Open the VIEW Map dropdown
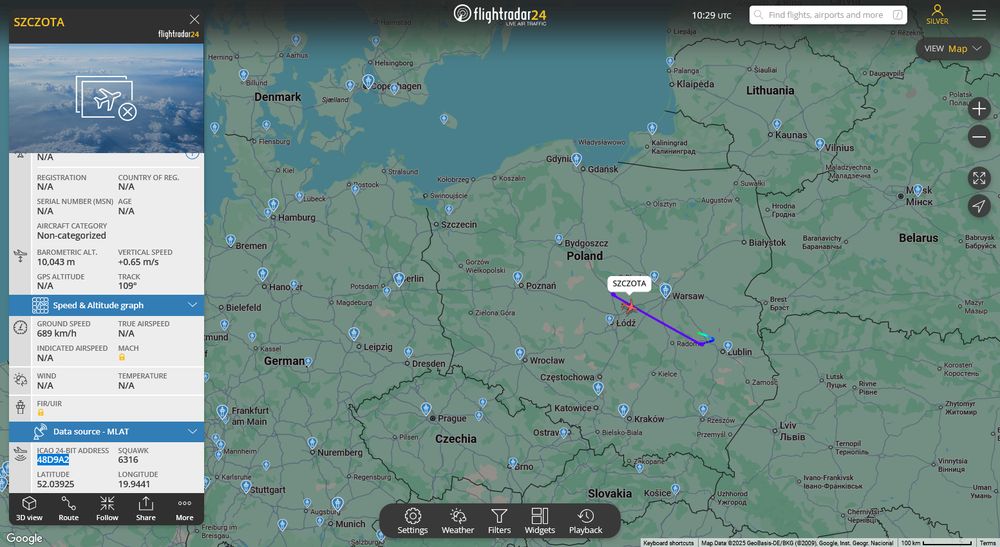The height and width of the screenshot is (547, 1000). (953, 48)
